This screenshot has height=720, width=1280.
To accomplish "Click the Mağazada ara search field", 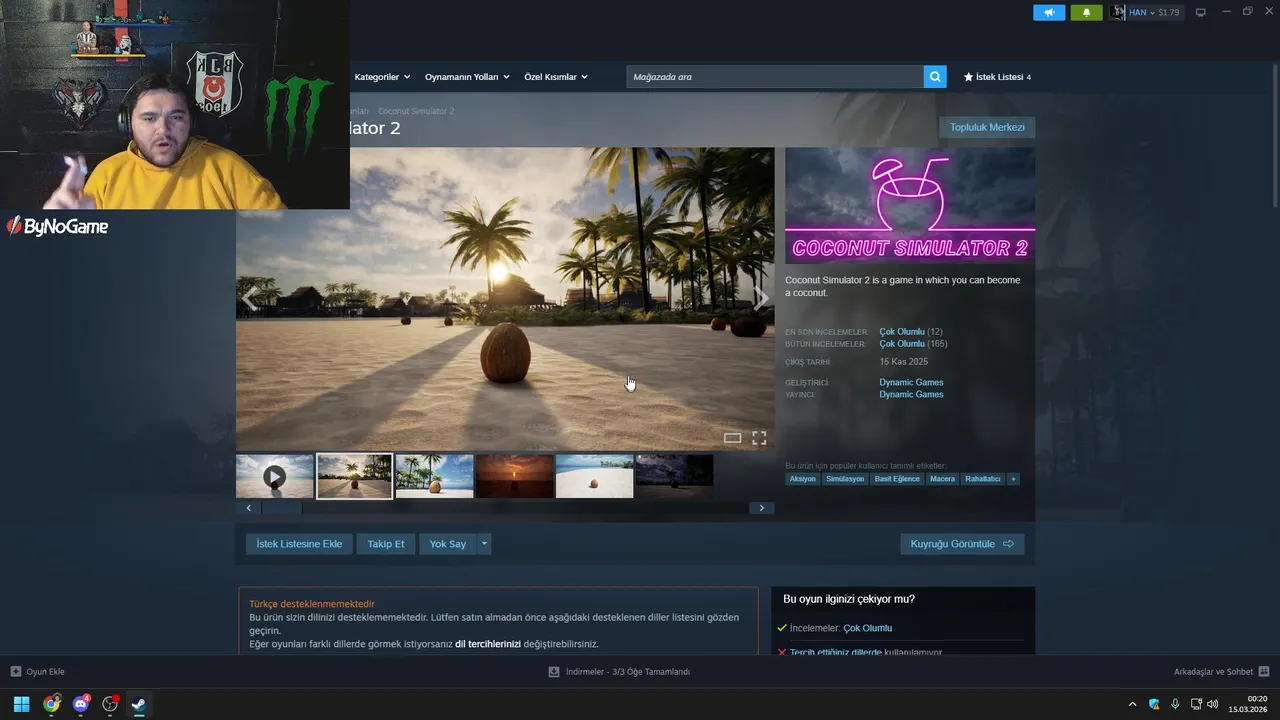I will [x=775, y=77].
